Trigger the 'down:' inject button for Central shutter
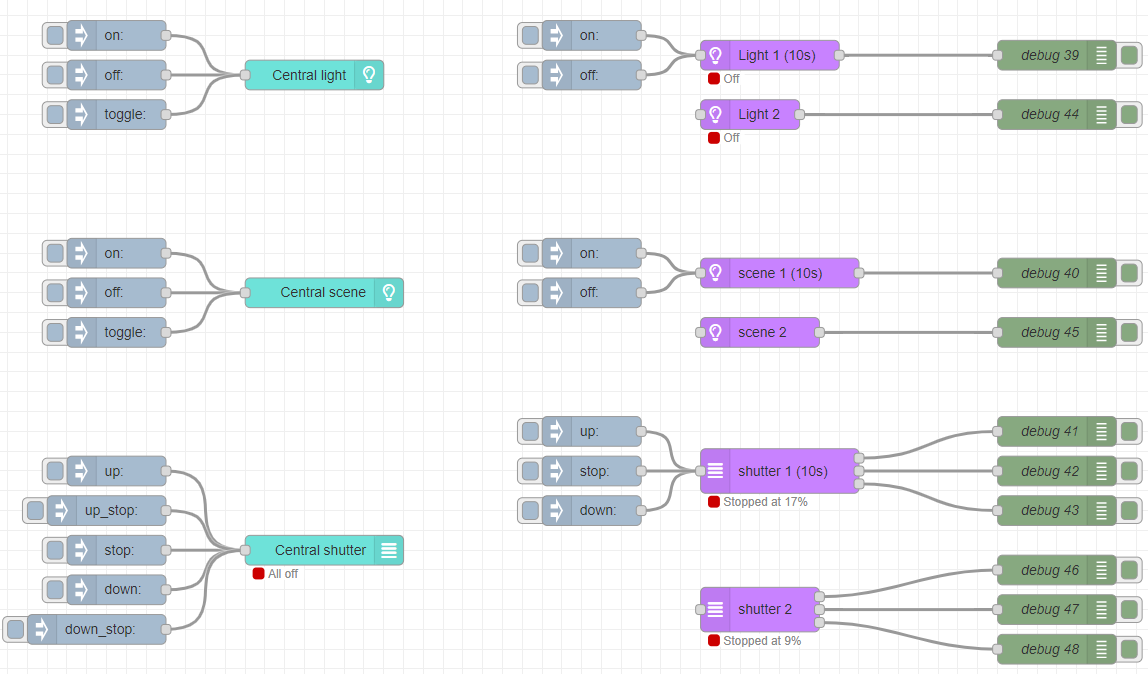Image resolution: width=1148 pixels, height=674 pixels. tap(55, 589)
